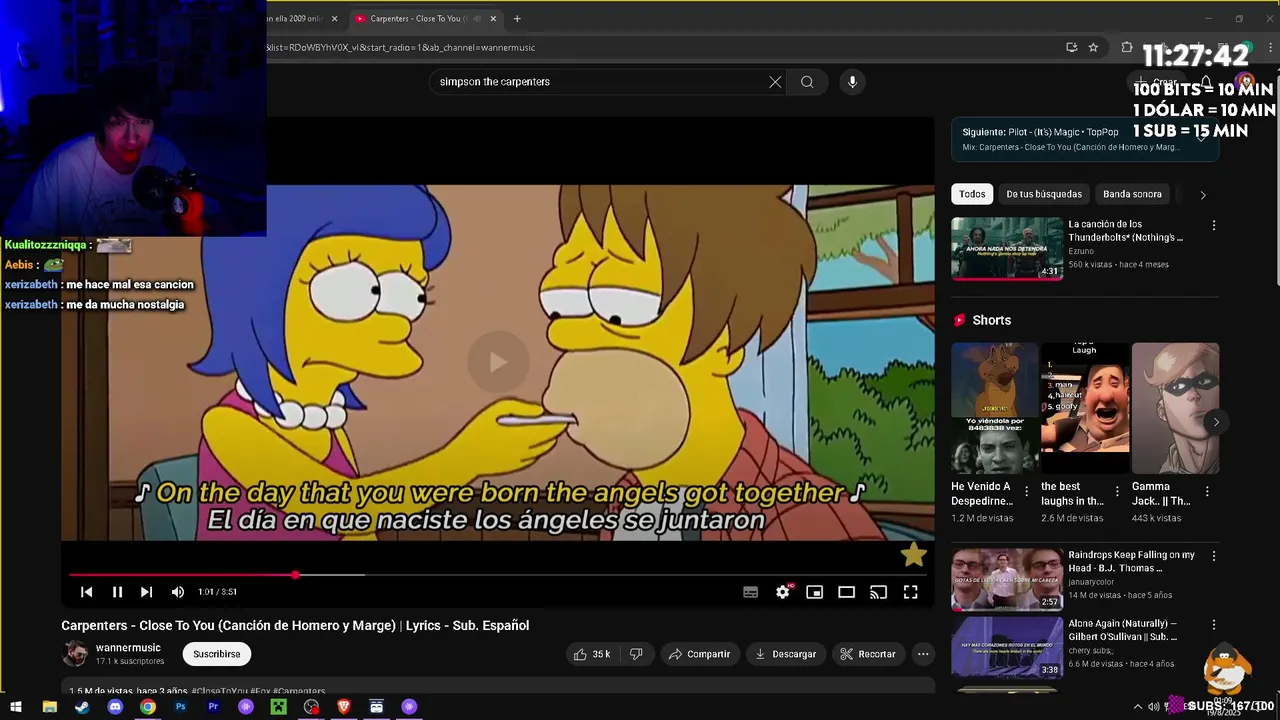The width and height of the screenshot is (1280, 720).
Task: Download the video with Descargar
Action: click(786, 654)
